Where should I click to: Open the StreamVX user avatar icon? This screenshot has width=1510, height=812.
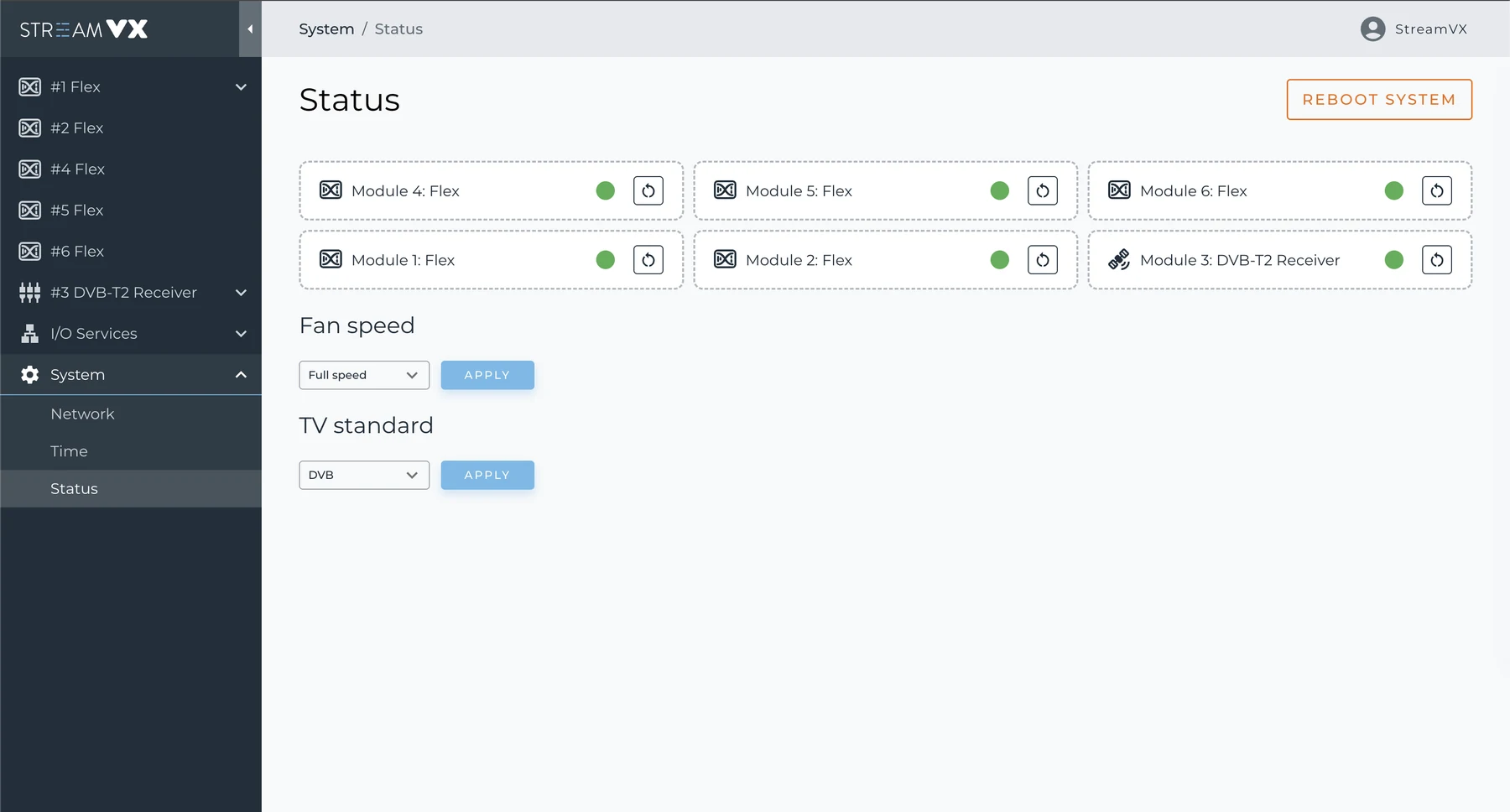point(1372,29)
